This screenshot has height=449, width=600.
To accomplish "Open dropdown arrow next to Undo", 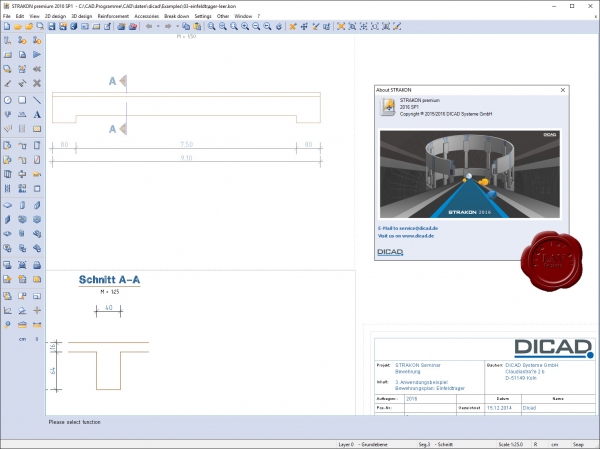I will point(158,26).
